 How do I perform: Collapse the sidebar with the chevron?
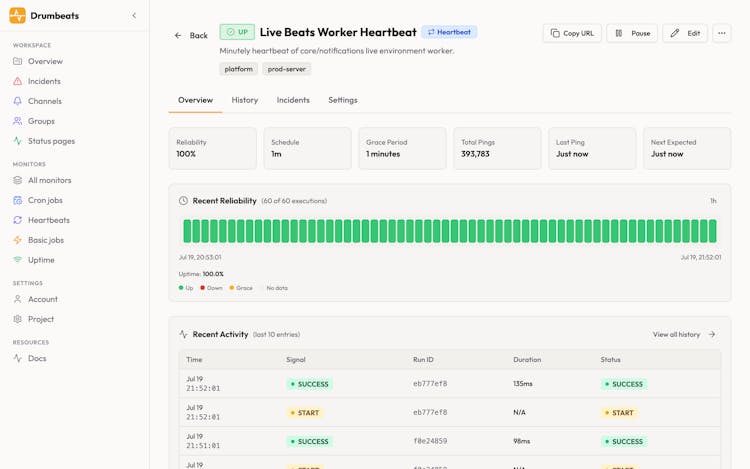tap(134, 16)
